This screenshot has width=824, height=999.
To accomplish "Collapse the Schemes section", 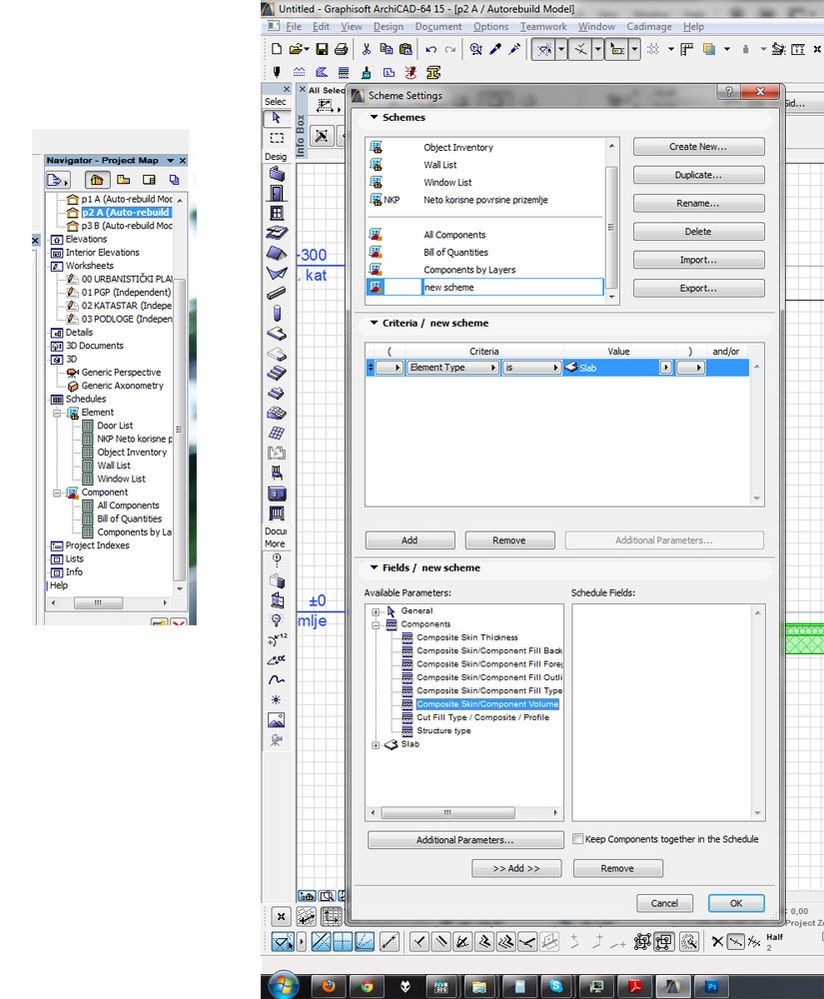I will point(374,118).
